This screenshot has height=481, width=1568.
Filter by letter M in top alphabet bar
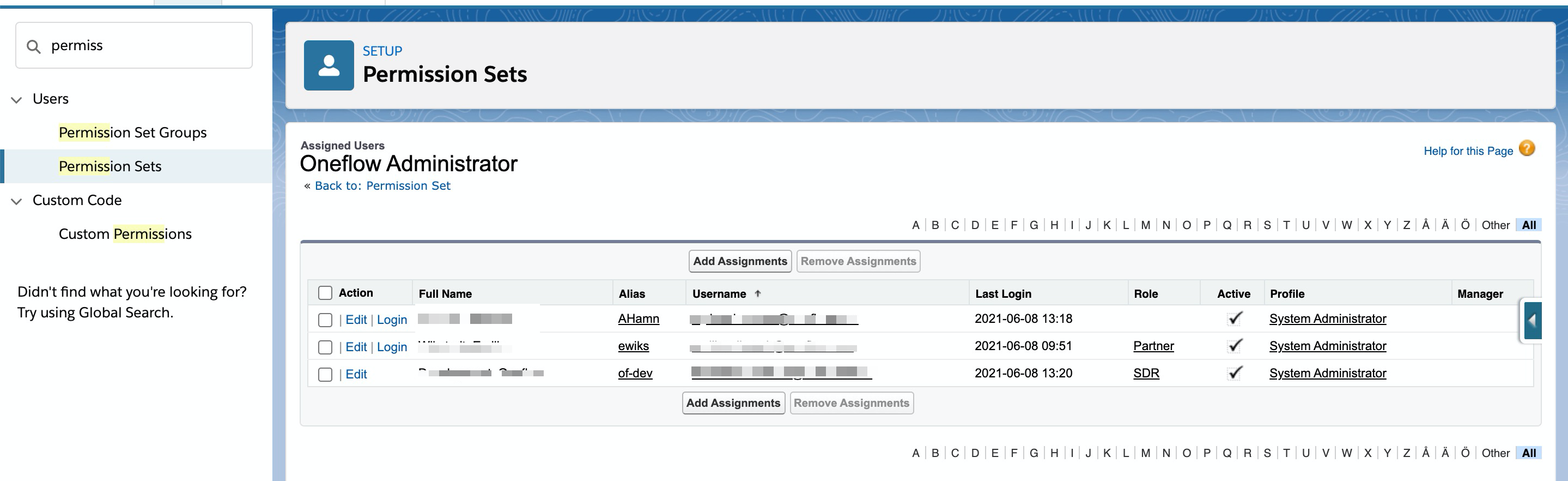[x=1145, y=225]
